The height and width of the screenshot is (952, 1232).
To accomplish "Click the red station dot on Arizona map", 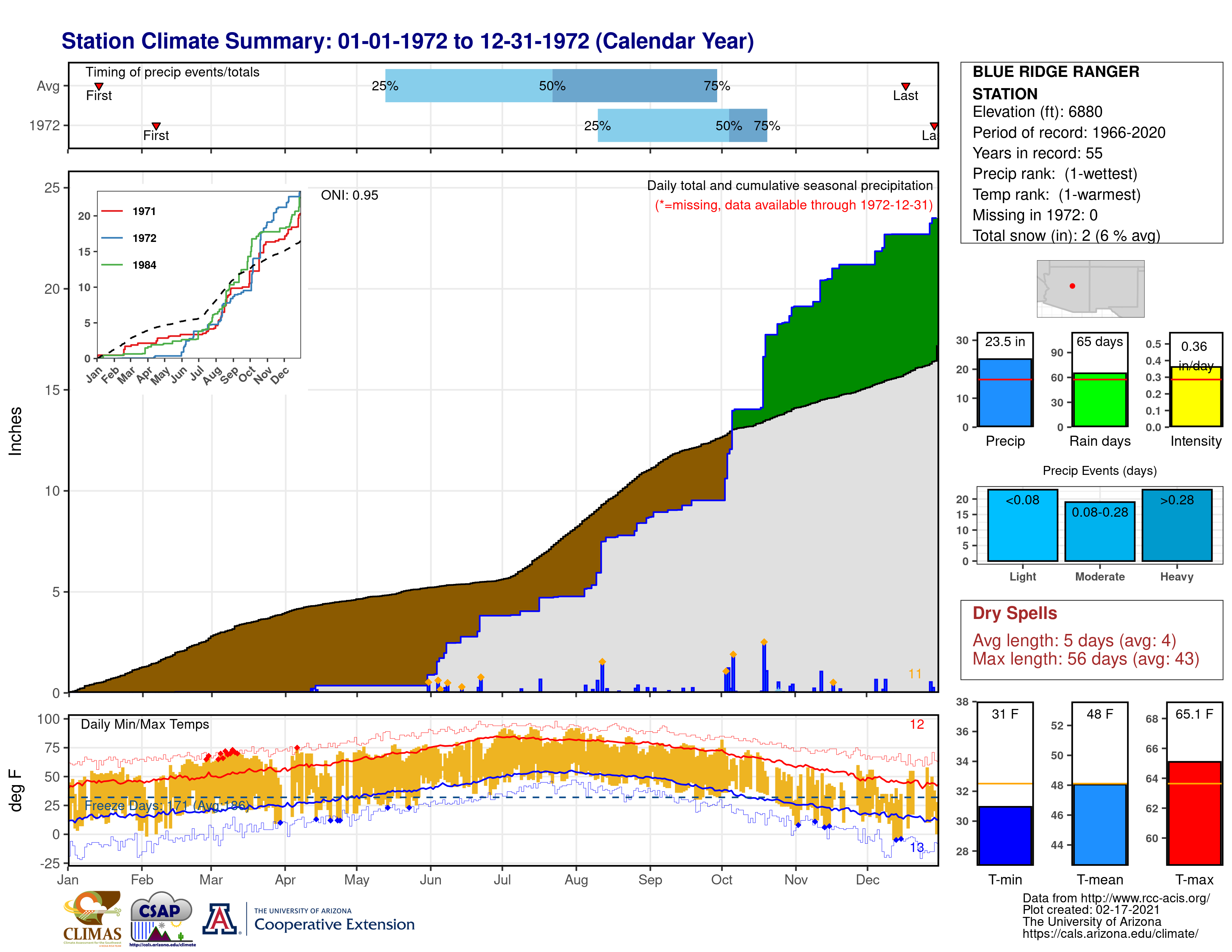I will [1072, 286].
